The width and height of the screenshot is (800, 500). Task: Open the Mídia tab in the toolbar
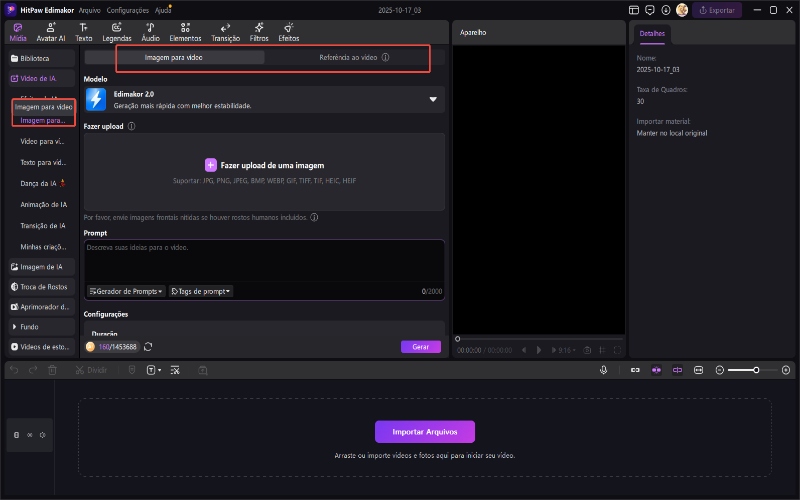pos(18,32)
